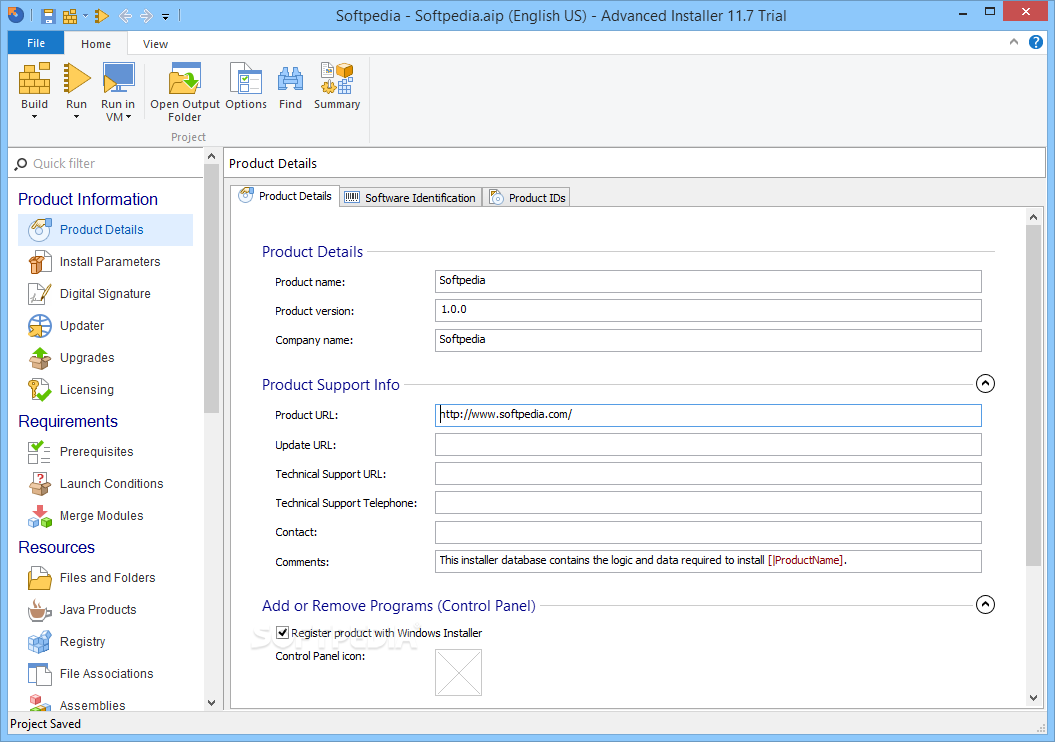The height and width of the screenshot is (742, 1055).
Task: Click the Company name field
Action: (708, 340)
